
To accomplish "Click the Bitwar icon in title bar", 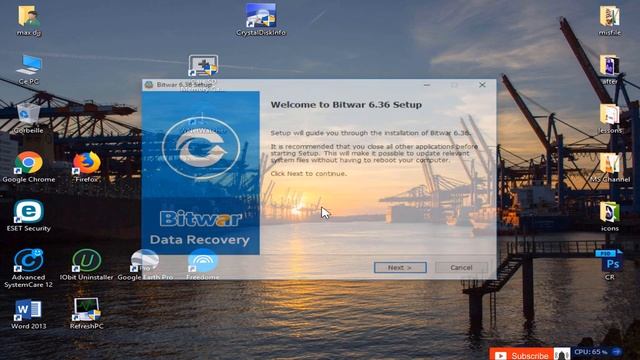I will [x=149, y=84].
